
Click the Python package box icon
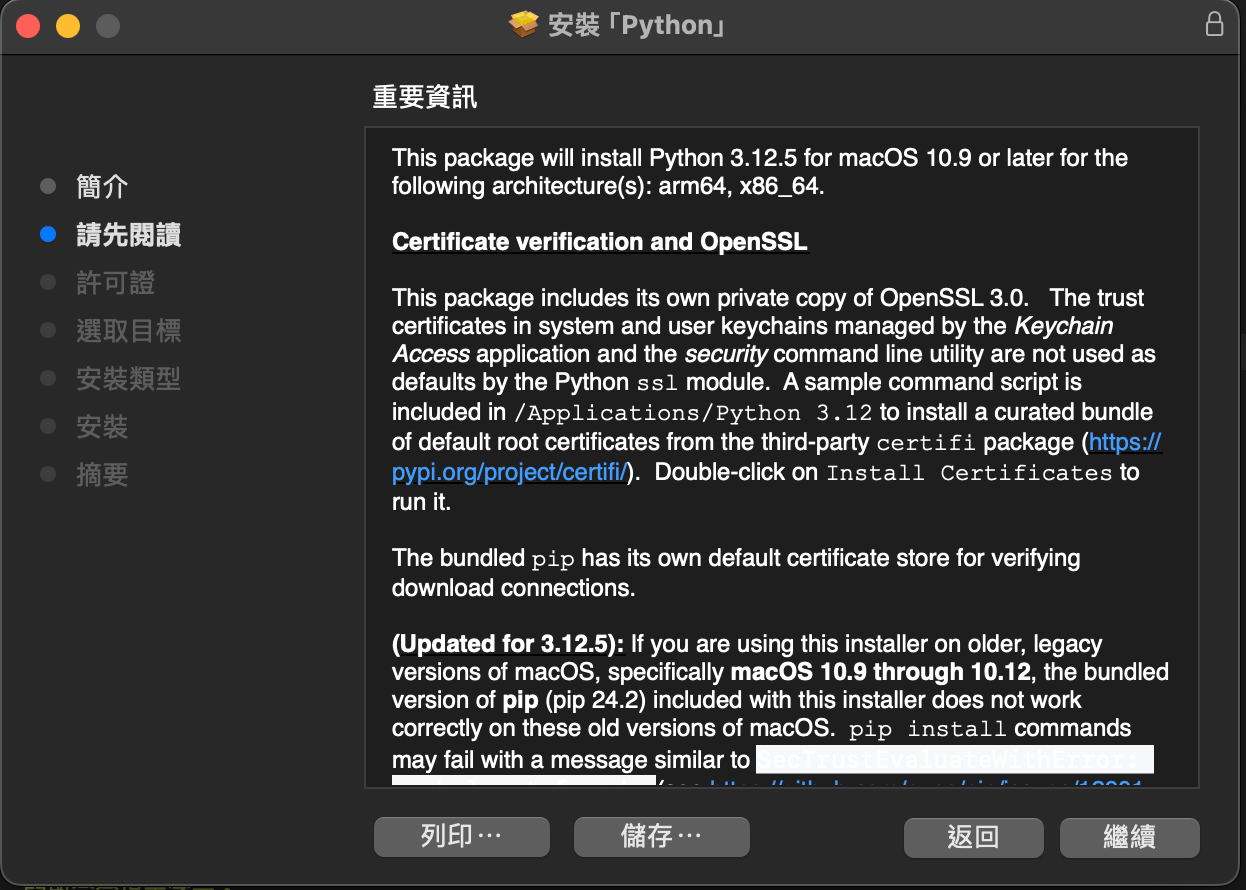pyautogui.click(x=523, y=24)
